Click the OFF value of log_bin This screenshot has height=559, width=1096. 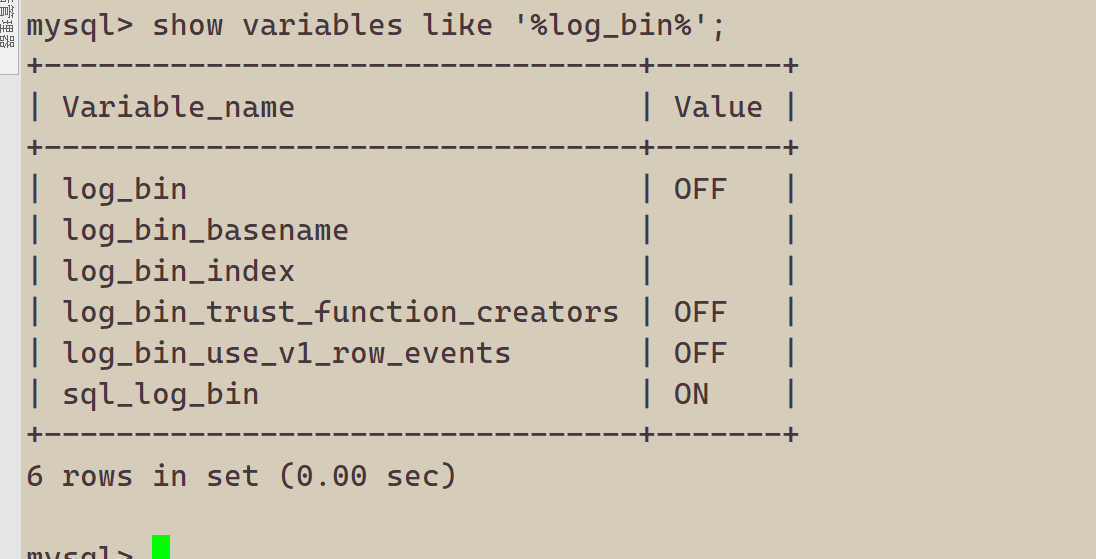700,190
